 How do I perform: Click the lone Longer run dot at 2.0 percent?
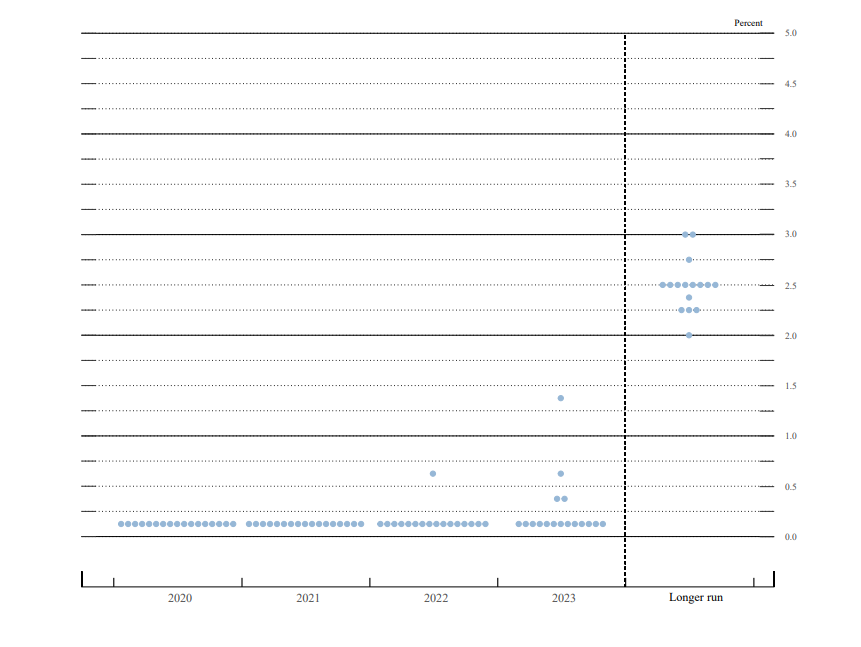click(x=689, y=335)
